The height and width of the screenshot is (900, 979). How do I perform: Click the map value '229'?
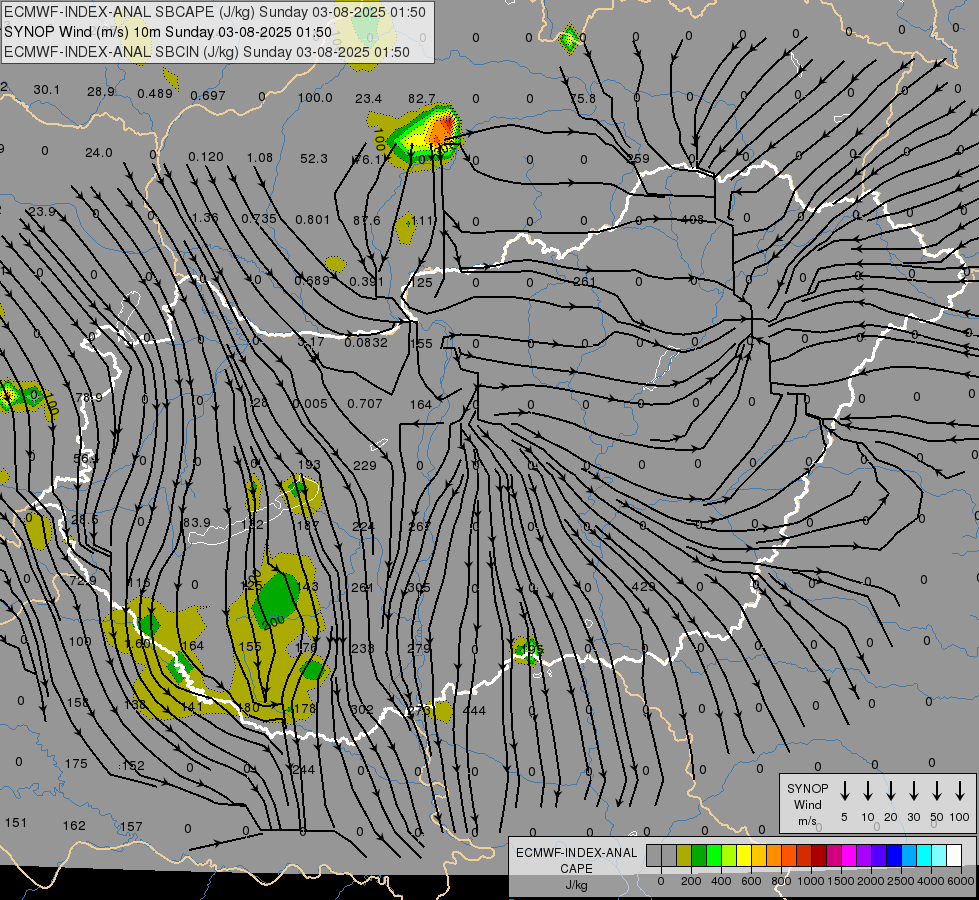tap(365, 465)
